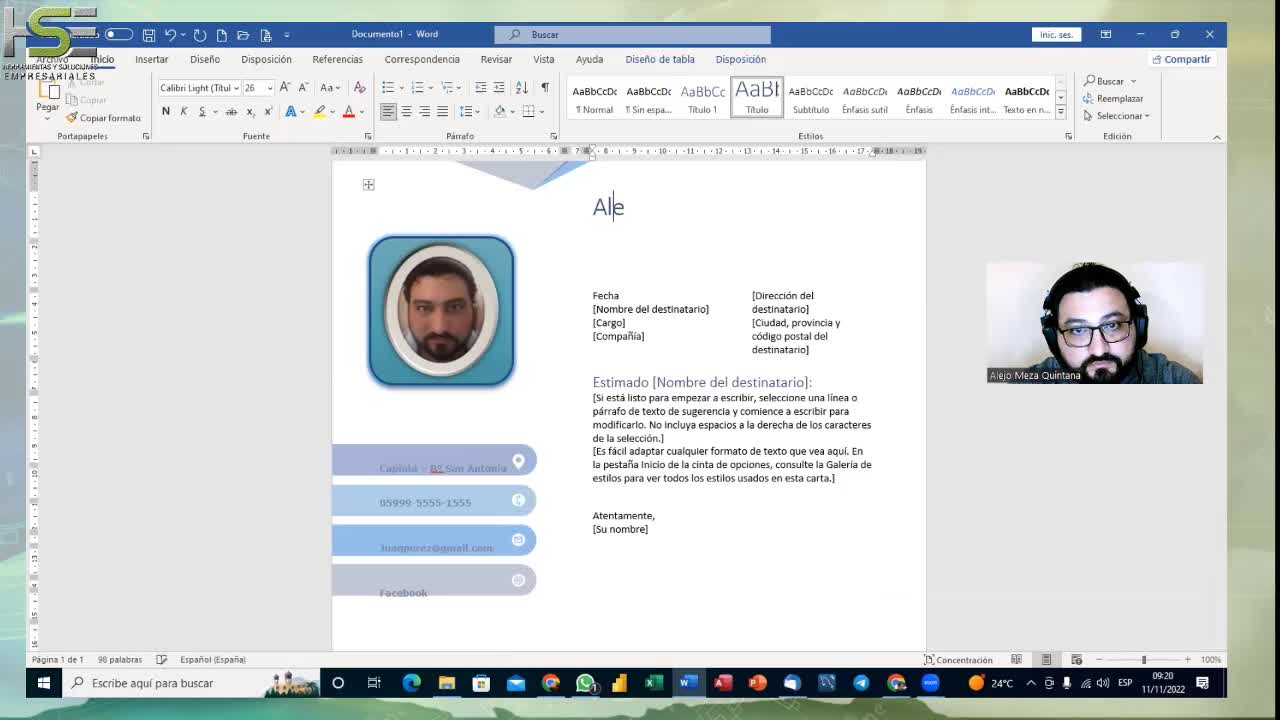The image size is (1280, 720).
Task: Apply red font color
Action: [x=348, y=111]
